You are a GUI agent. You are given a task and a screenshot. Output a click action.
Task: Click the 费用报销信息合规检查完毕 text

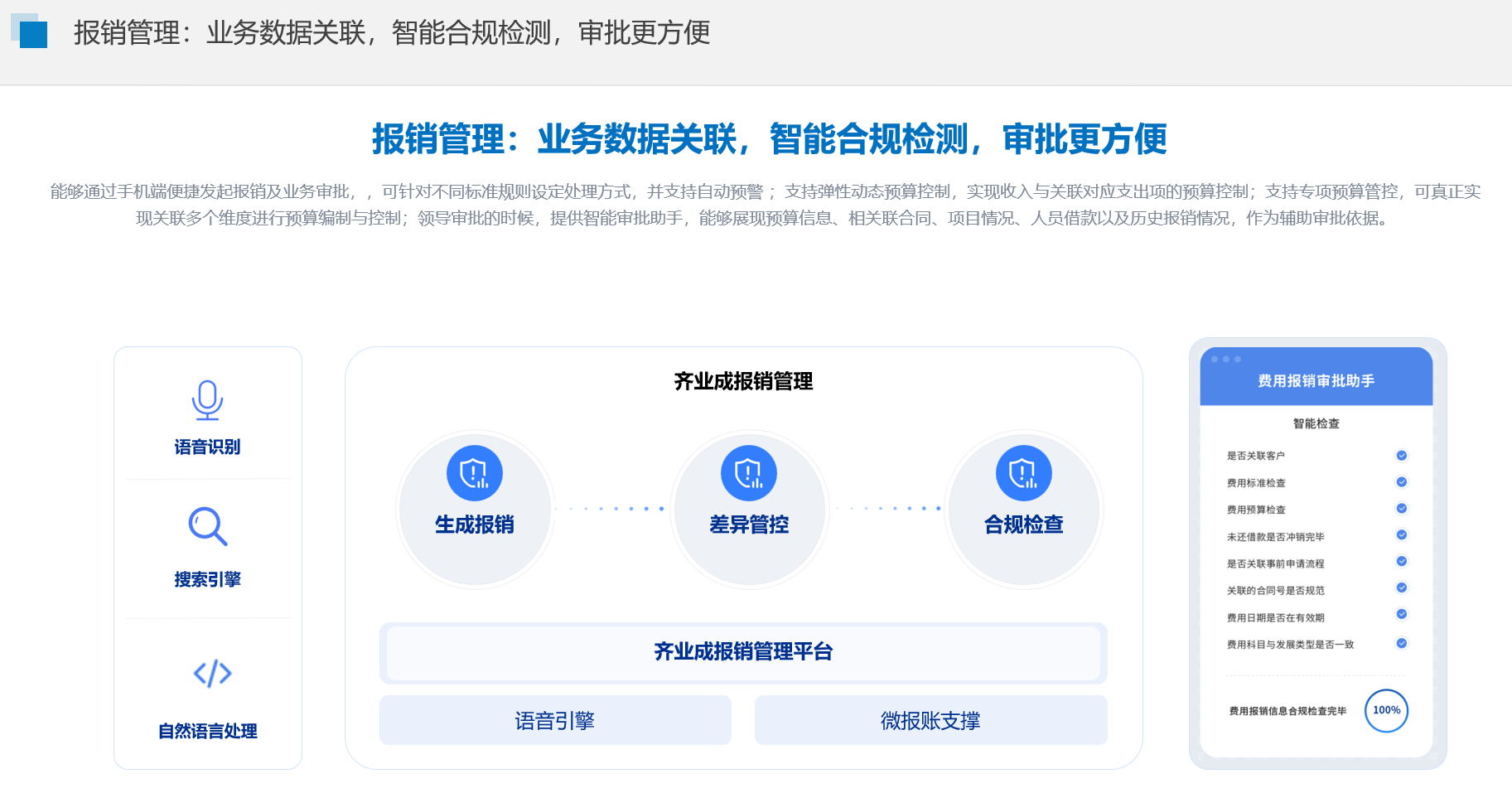1287,711
